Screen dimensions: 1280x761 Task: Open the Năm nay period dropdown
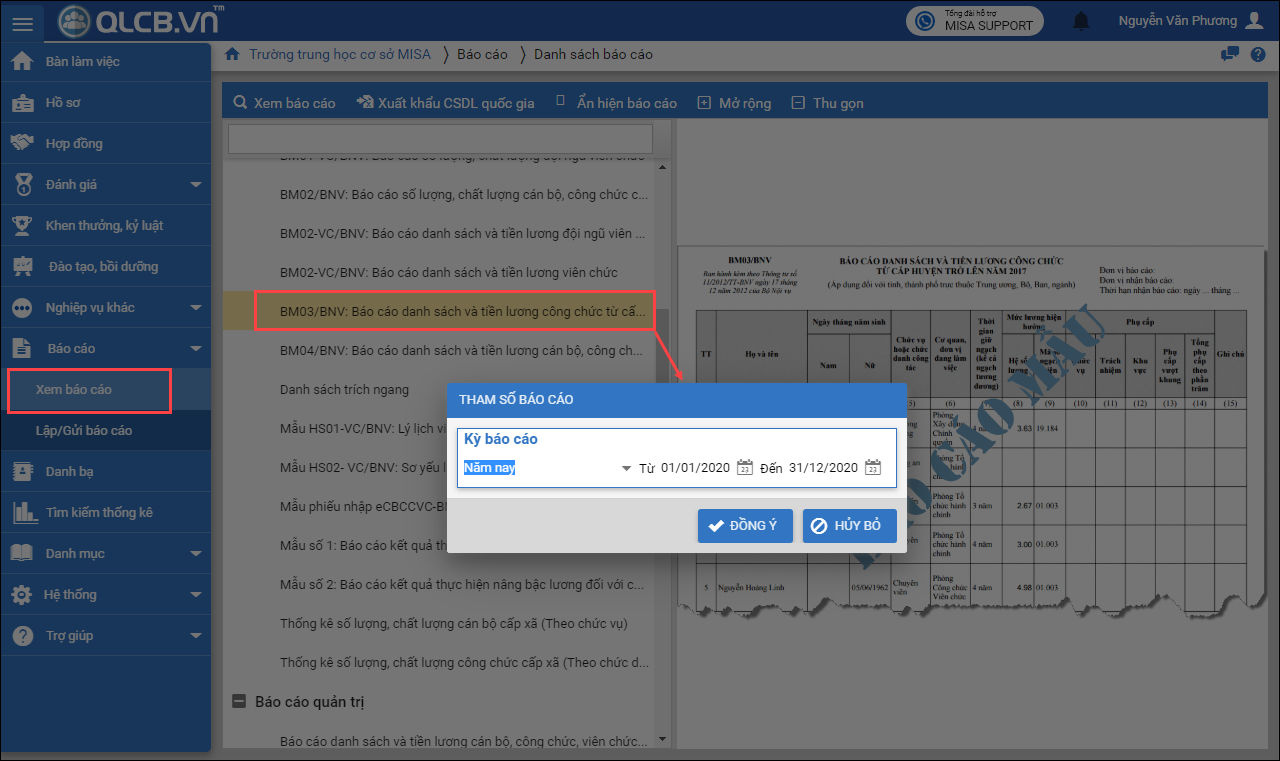pyautogui.click(x=626, y=468)
